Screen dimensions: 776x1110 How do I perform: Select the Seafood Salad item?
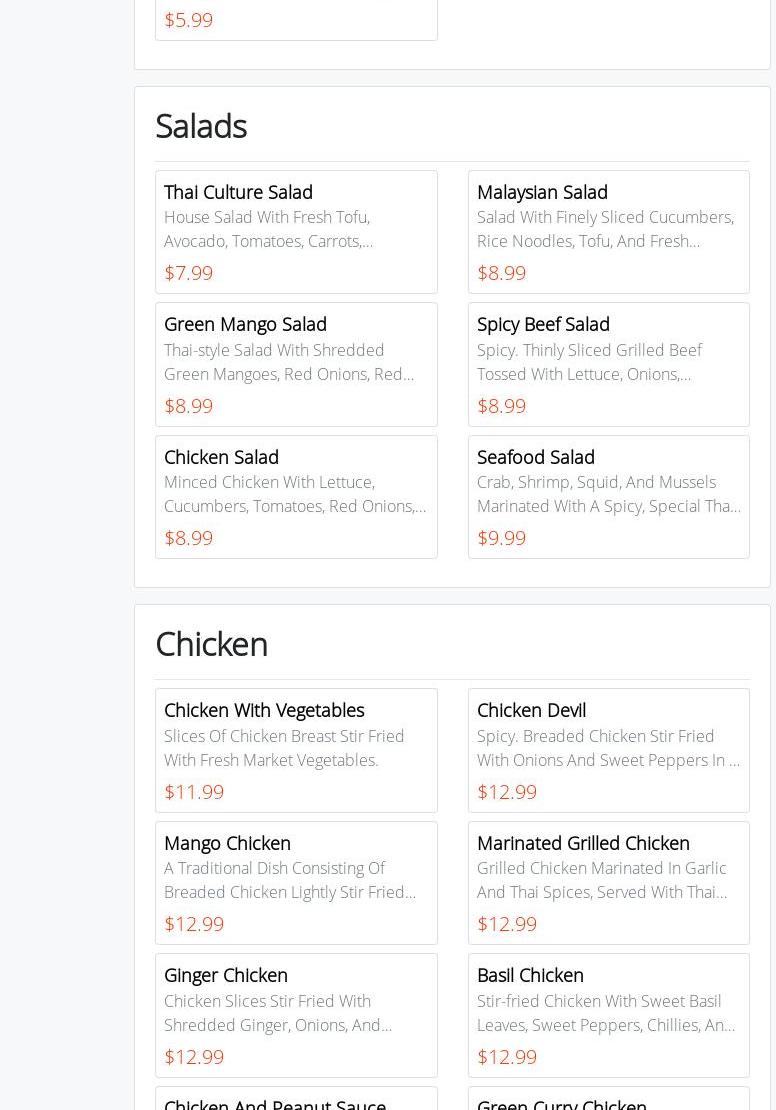[608, 497]
